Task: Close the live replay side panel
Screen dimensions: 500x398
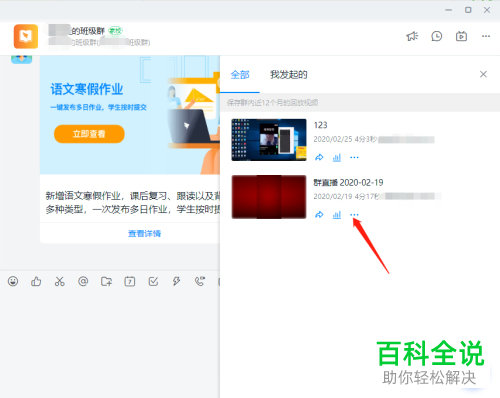Action: [x=483, y=74]
